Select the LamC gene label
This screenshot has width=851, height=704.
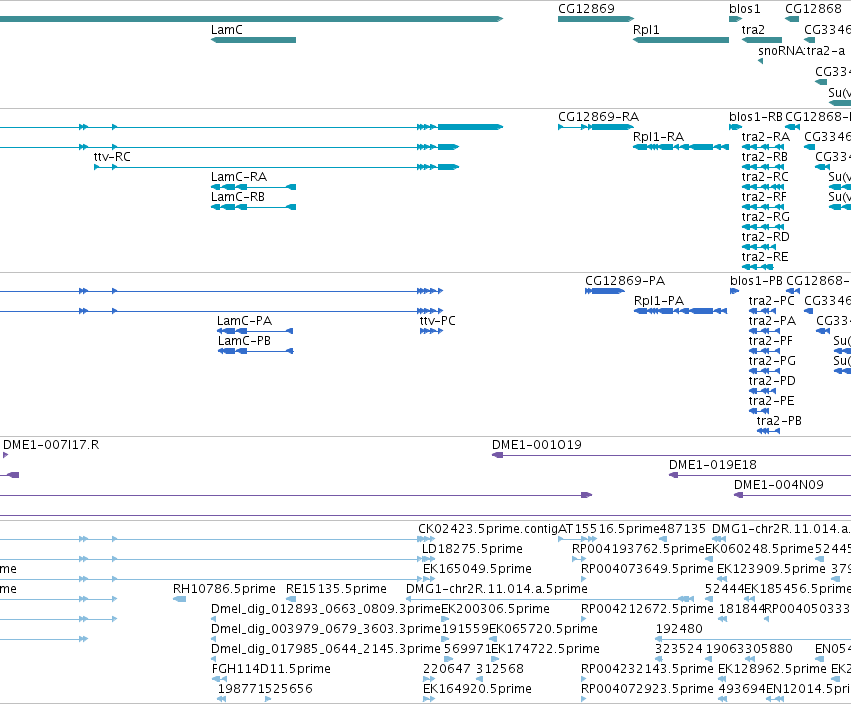(x=226, y=30)
